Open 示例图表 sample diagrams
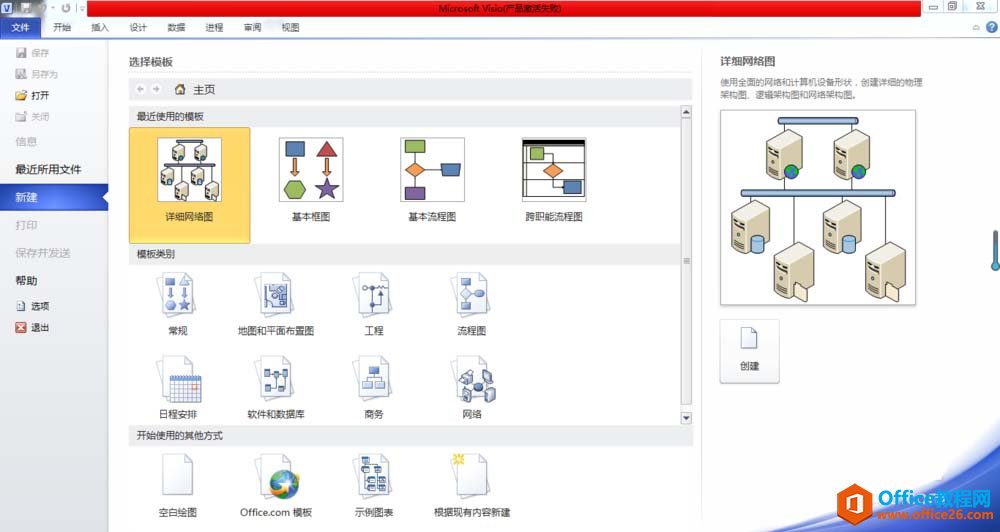This screenshot has width=1000, height=532. (x=374, y=485)
